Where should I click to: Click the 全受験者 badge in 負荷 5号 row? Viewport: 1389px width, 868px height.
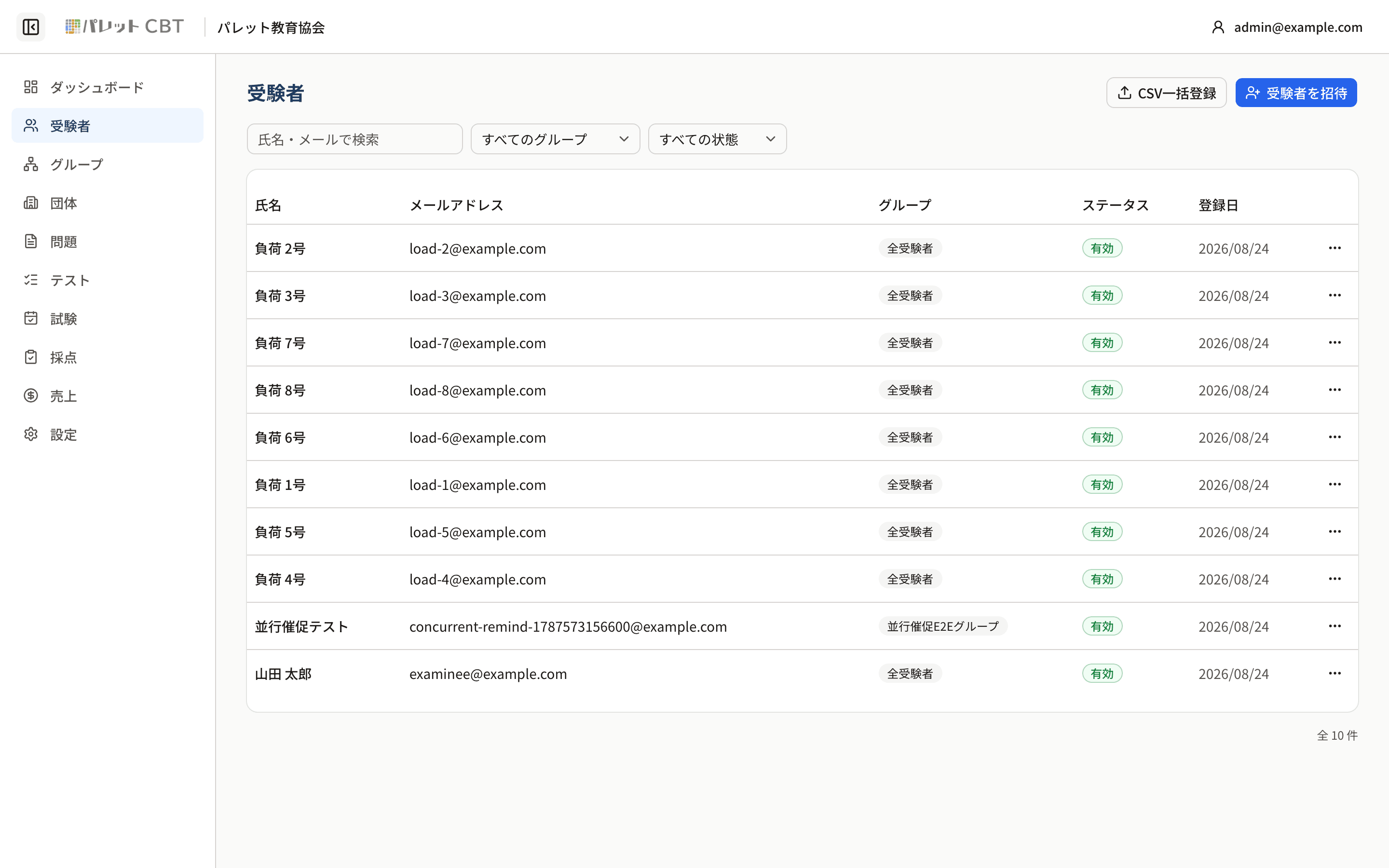[910, 531]
